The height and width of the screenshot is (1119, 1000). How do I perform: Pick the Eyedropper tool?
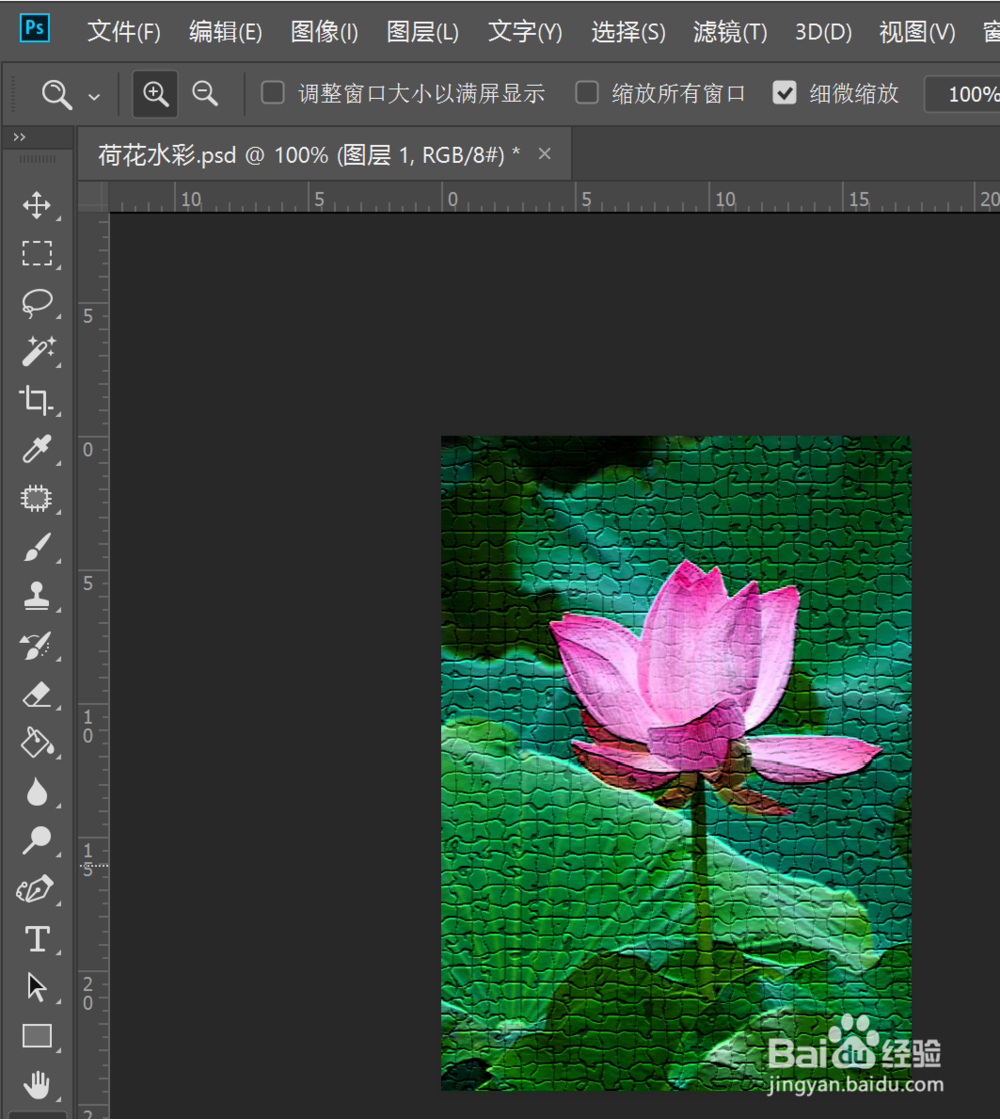coord(37,450)
